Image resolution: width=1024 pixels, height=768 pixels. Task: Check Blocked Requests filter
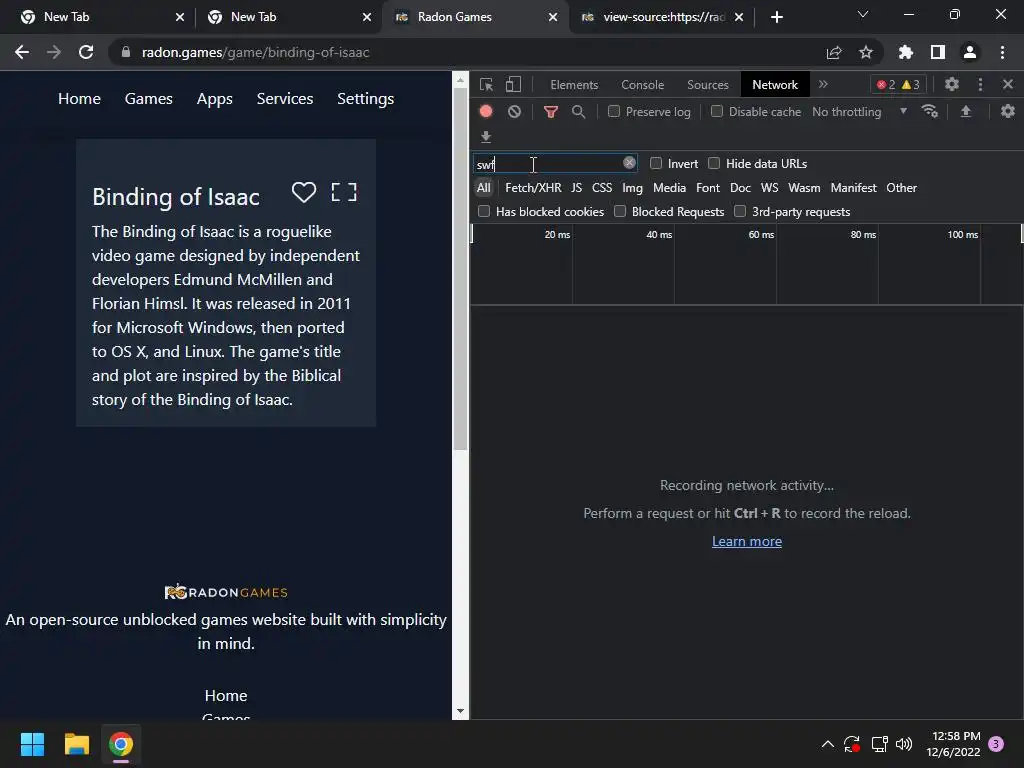pos(620,211)
